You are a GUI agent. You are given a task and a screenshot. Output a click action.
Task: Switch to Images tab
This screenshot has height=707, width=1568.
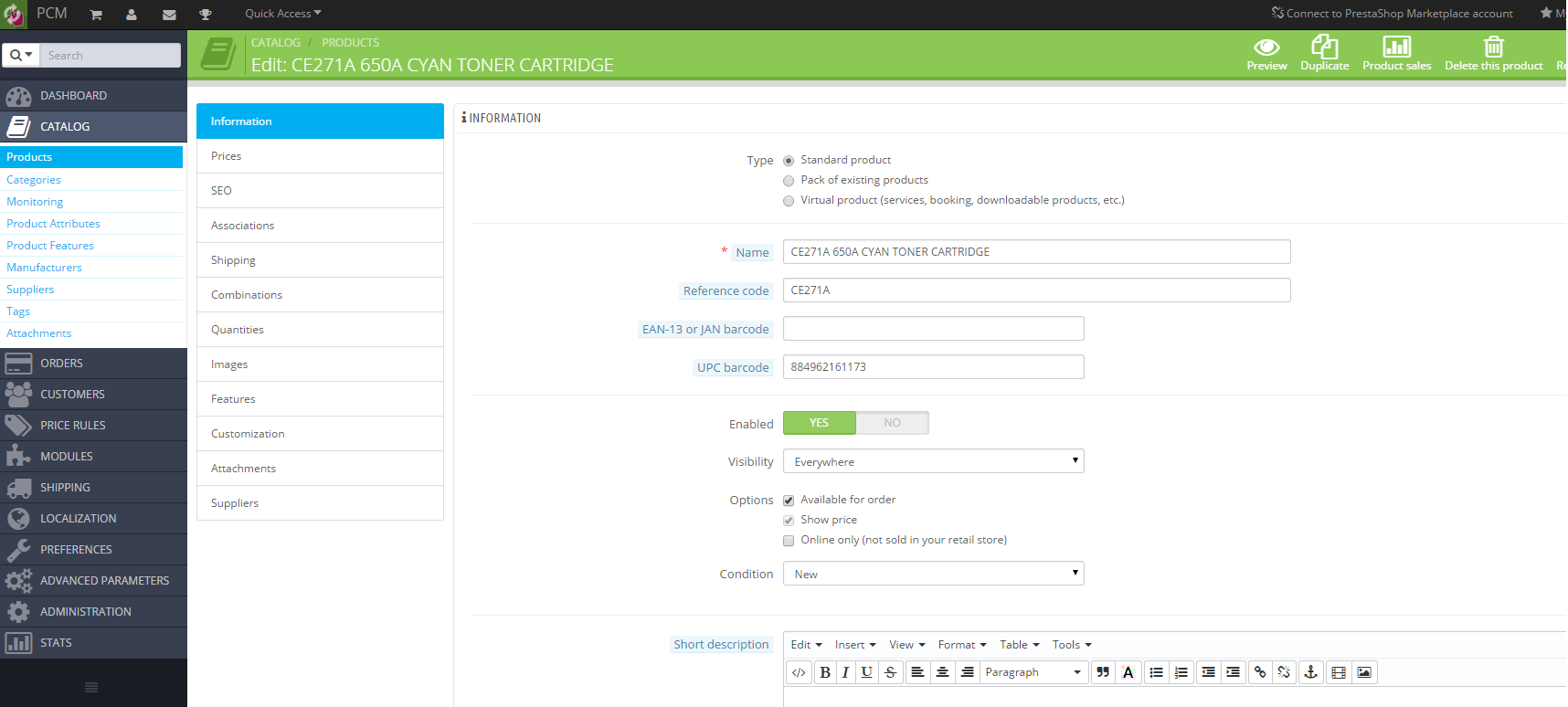[x=320, y=364]
